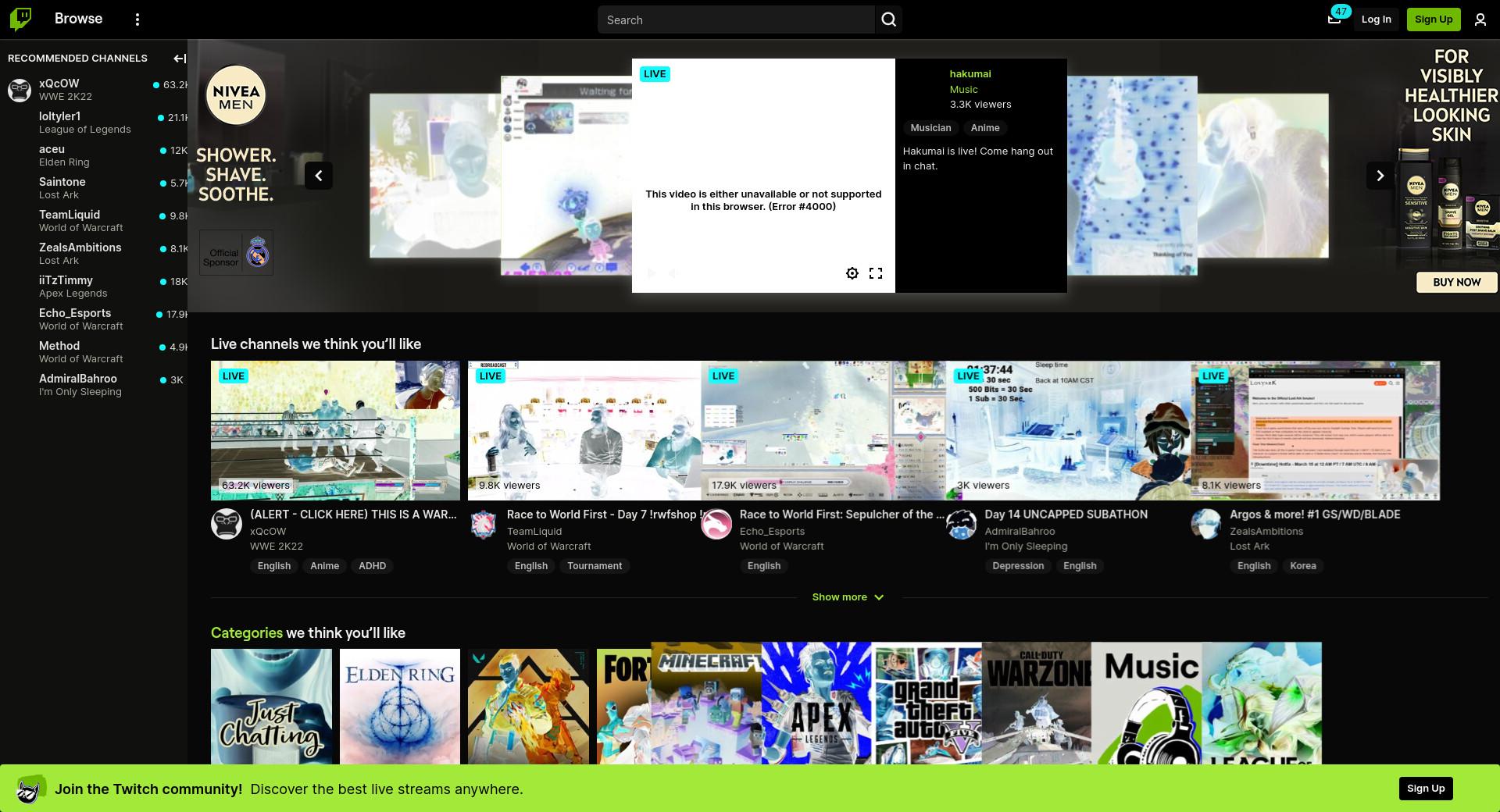Image resolution: width=1500 pixels, height=812 pixels.
Task: Open Music category cover
Action: pos(1146,703)
